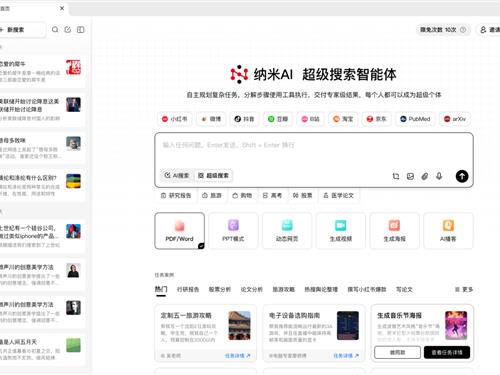Click 生成音乐节海报 card thumbnail
This screenshot has height=375, width=500.
pos(456,325)
